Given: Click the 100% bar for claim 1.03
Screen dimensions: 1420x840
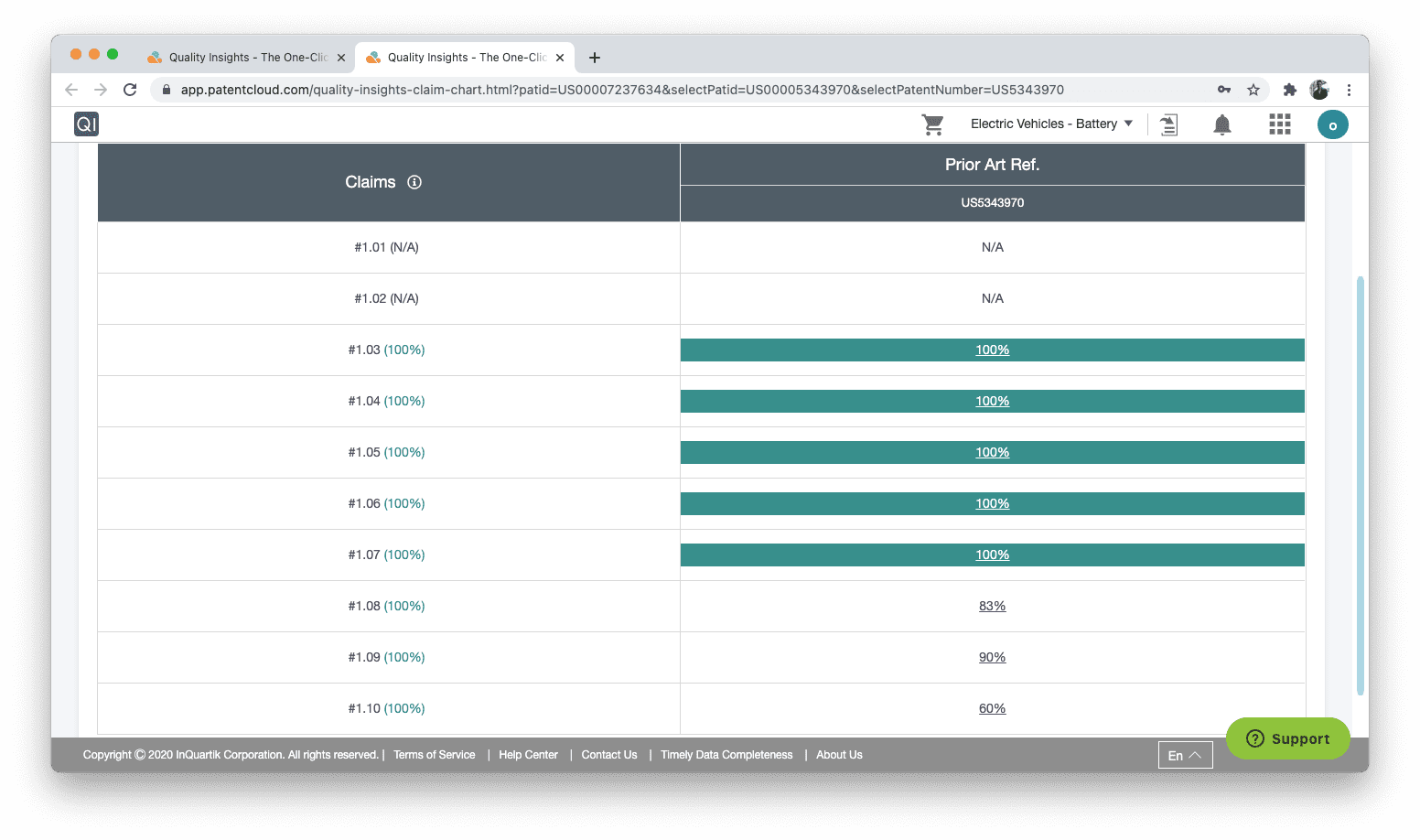Looking at the screenshot, I should (x=992, y=350).
